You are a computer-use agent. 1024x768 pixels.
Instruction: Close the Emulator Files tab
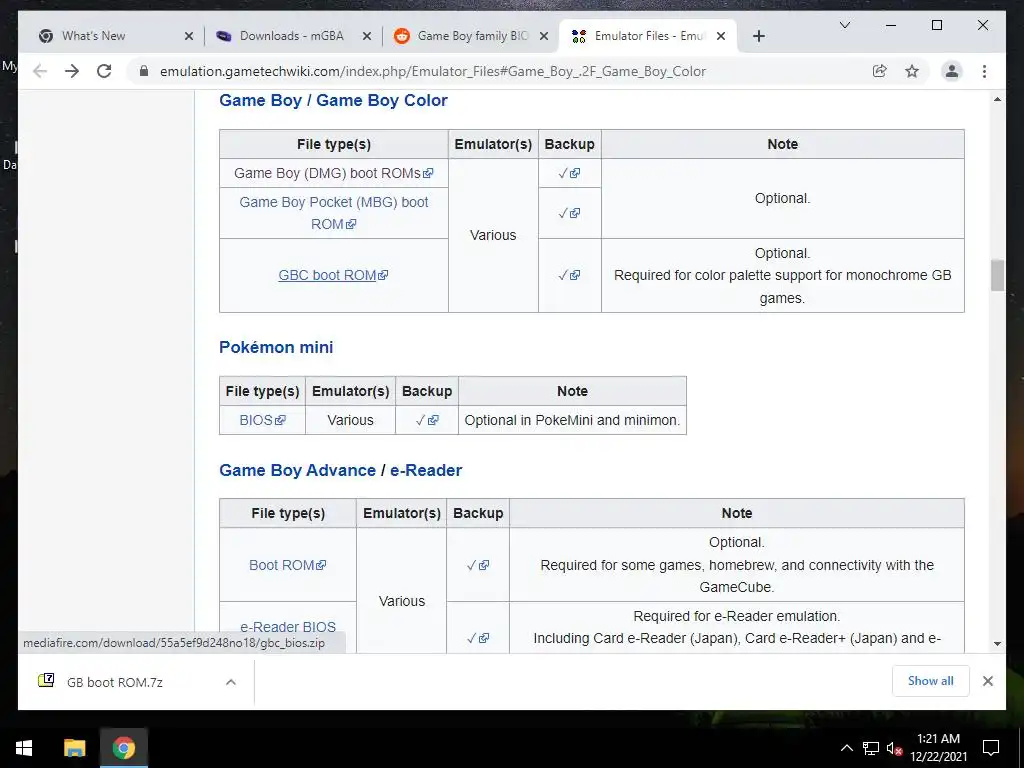click(x=721, y=36)
